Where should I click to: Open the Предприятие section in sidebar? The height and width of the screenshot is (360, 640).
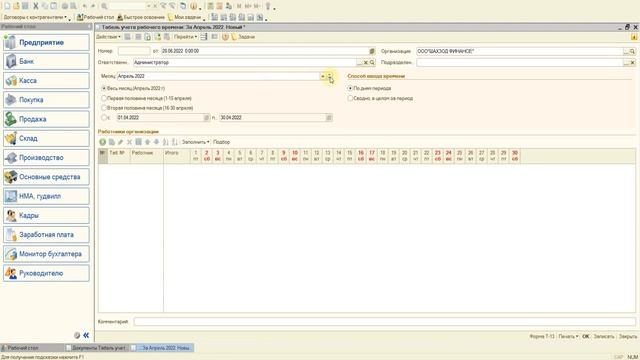click(46, 42)
